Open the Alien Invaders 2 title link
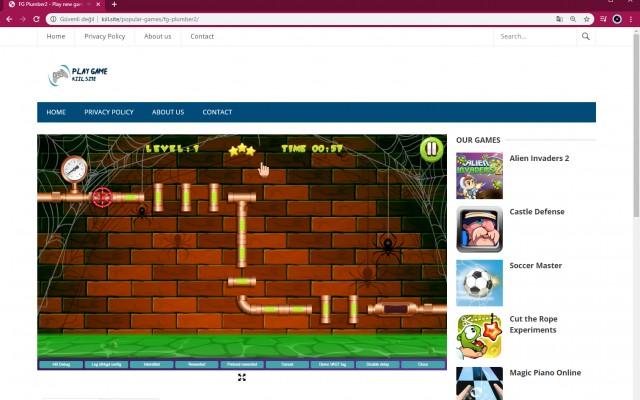Viewport: 640px width, 400px height. pyautogui.click(x=539, y=158)
